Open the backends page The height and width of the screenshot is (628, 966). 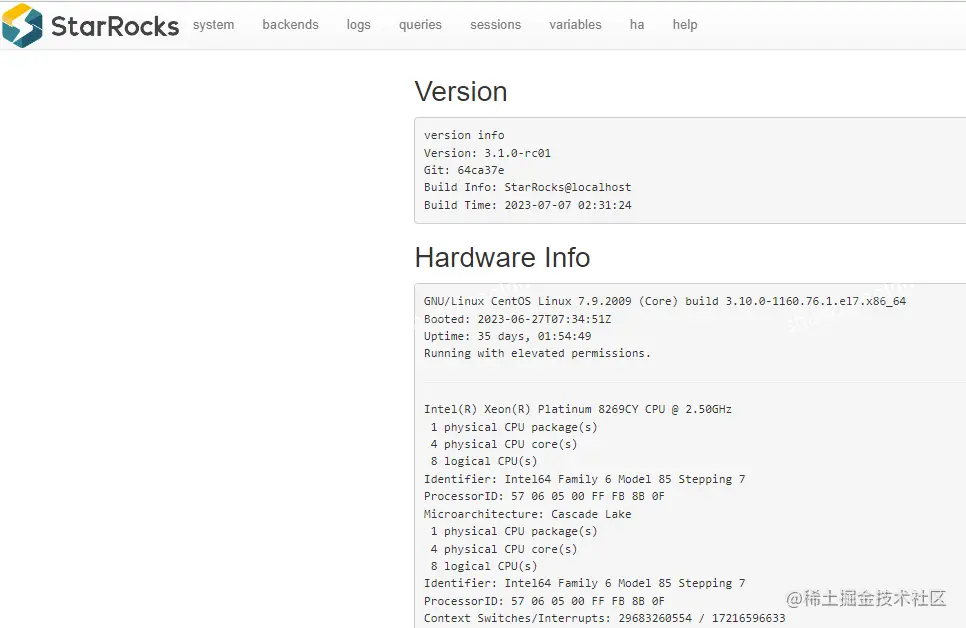point(290,25)
